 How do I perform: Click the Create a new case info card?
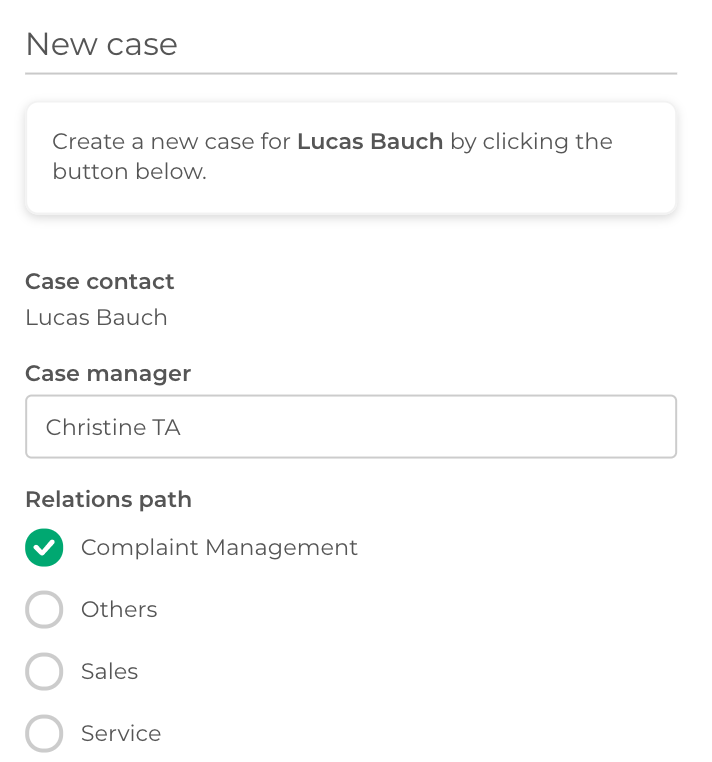[x=351, y=158]
